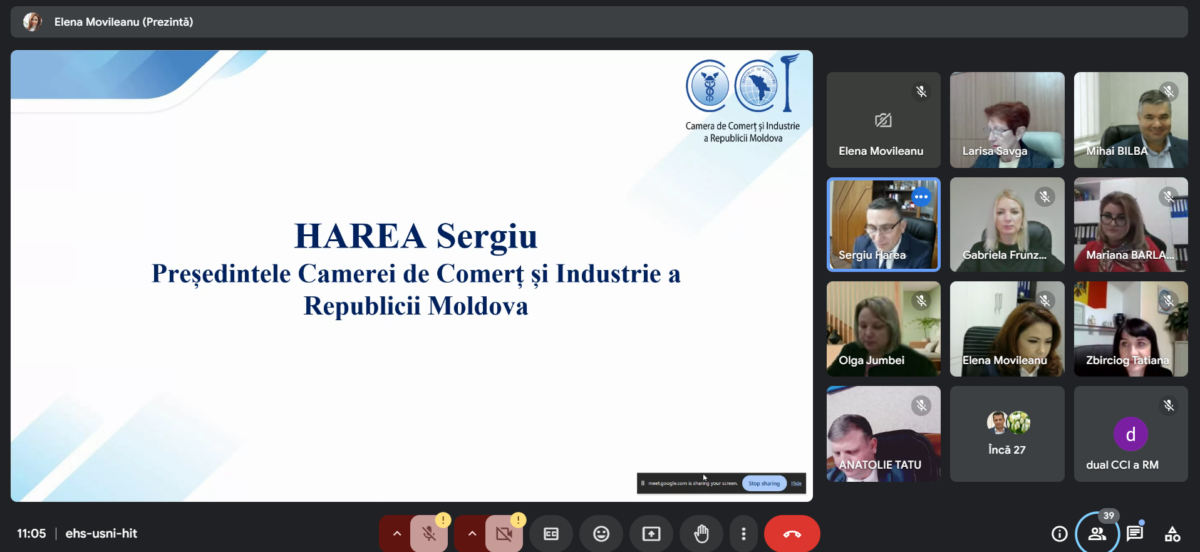The width and height of the screenshot is (1200, 552).
Task: Open chat with everyone icon
Action: (x=1135, y=534)
